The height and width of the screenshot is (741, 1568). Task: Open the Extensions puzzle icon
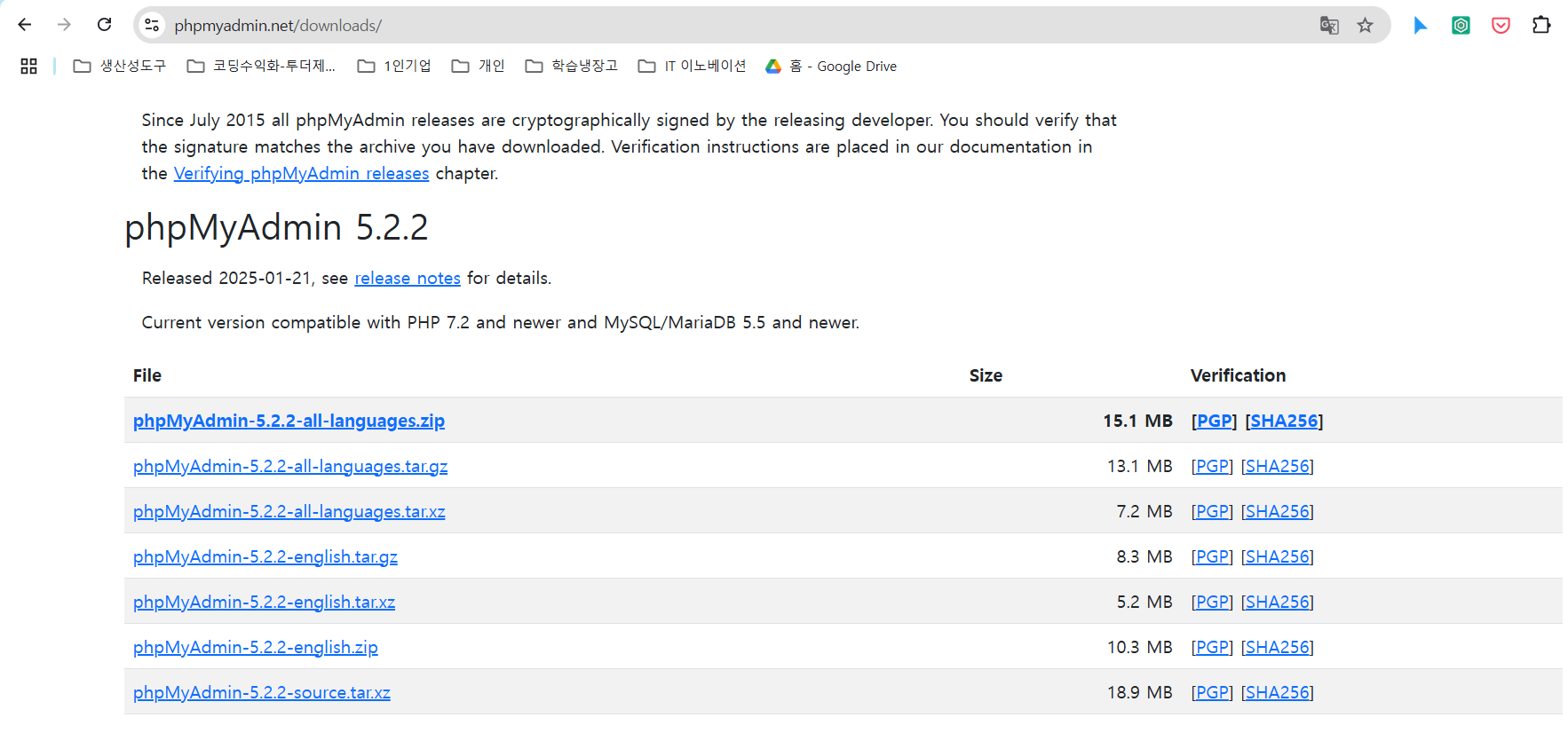click(1541, 25)
